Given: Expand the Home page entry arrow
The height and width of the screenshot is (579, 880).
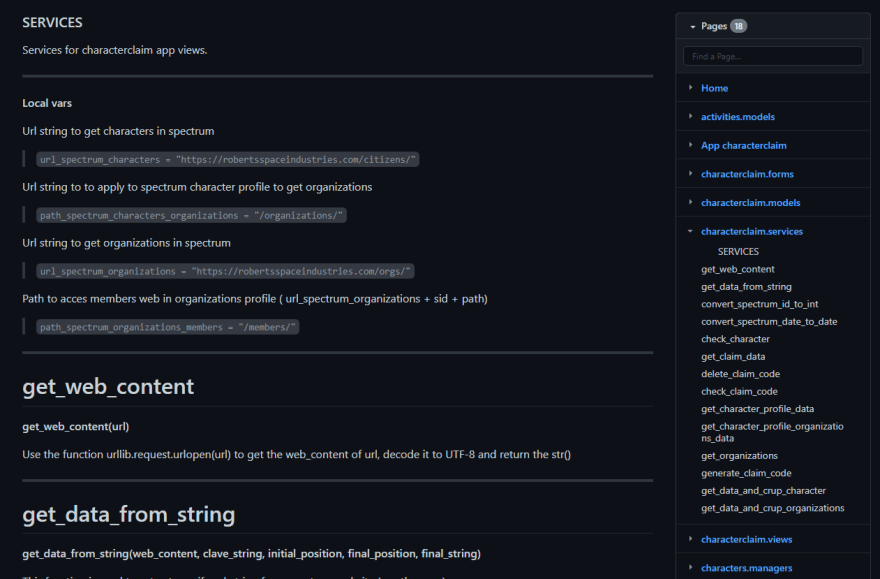Looking at the screenshot, I should pyautogui.click(x=690, y=88).
